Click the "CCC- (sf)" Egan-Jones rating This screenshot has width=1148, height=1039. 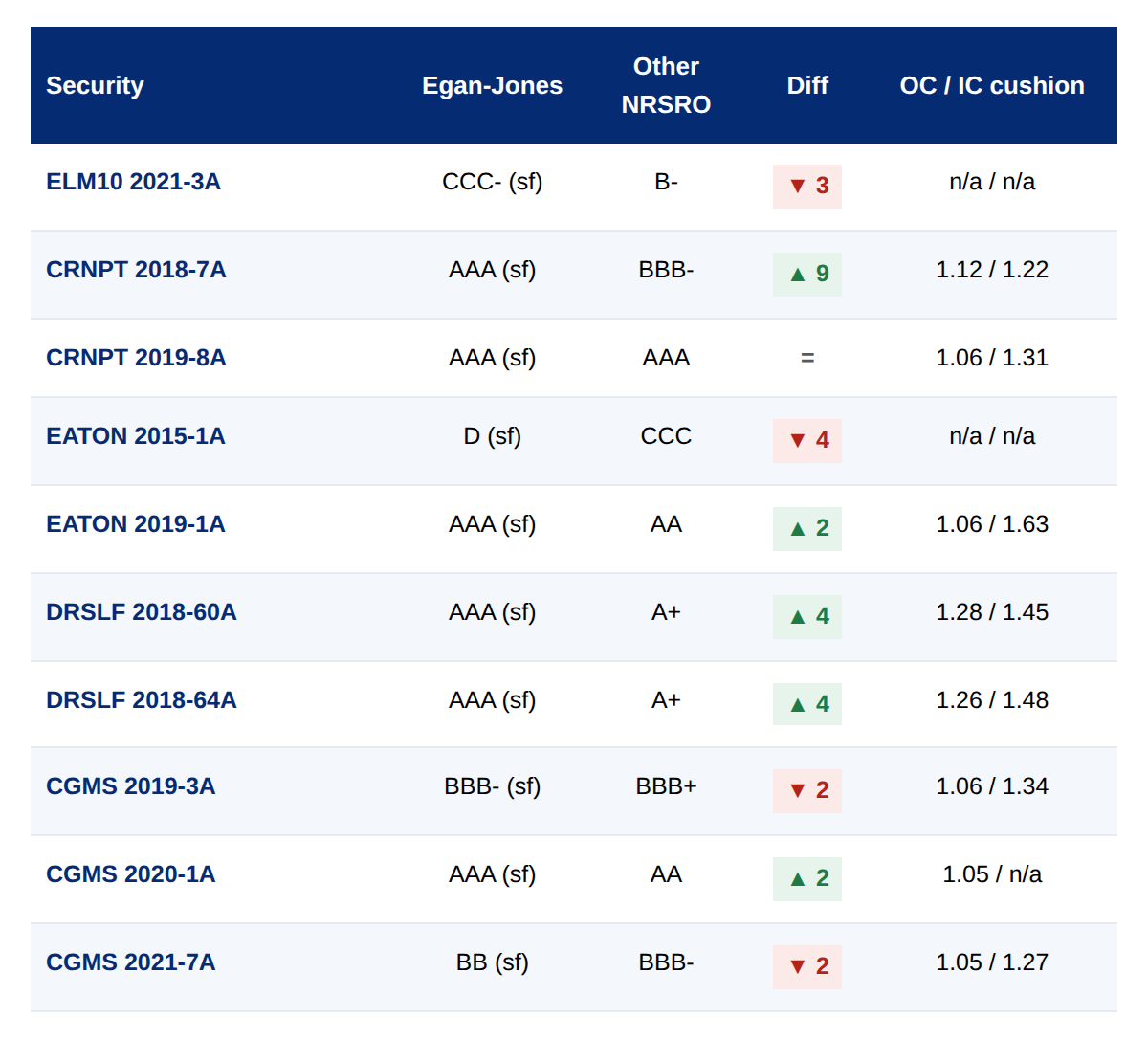click(492, 182)
